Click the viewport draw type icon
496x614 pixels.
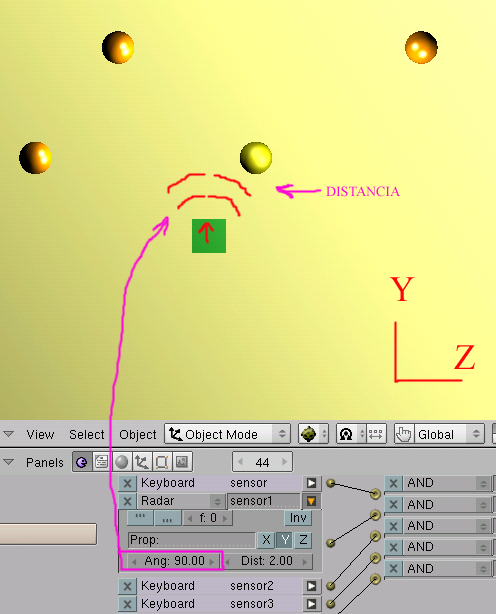click(x=308, y=434)
